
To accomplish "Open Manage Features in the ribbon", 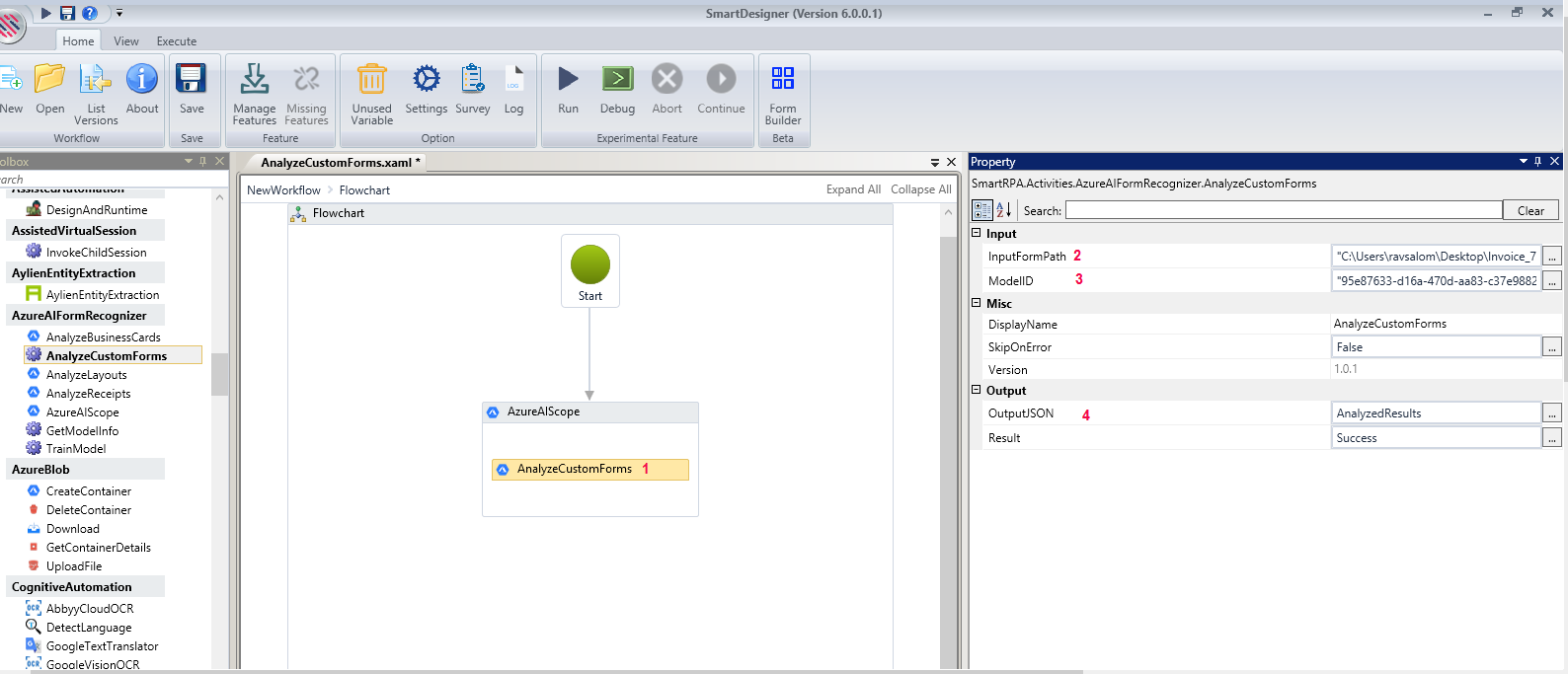I will tap(255, 79).
